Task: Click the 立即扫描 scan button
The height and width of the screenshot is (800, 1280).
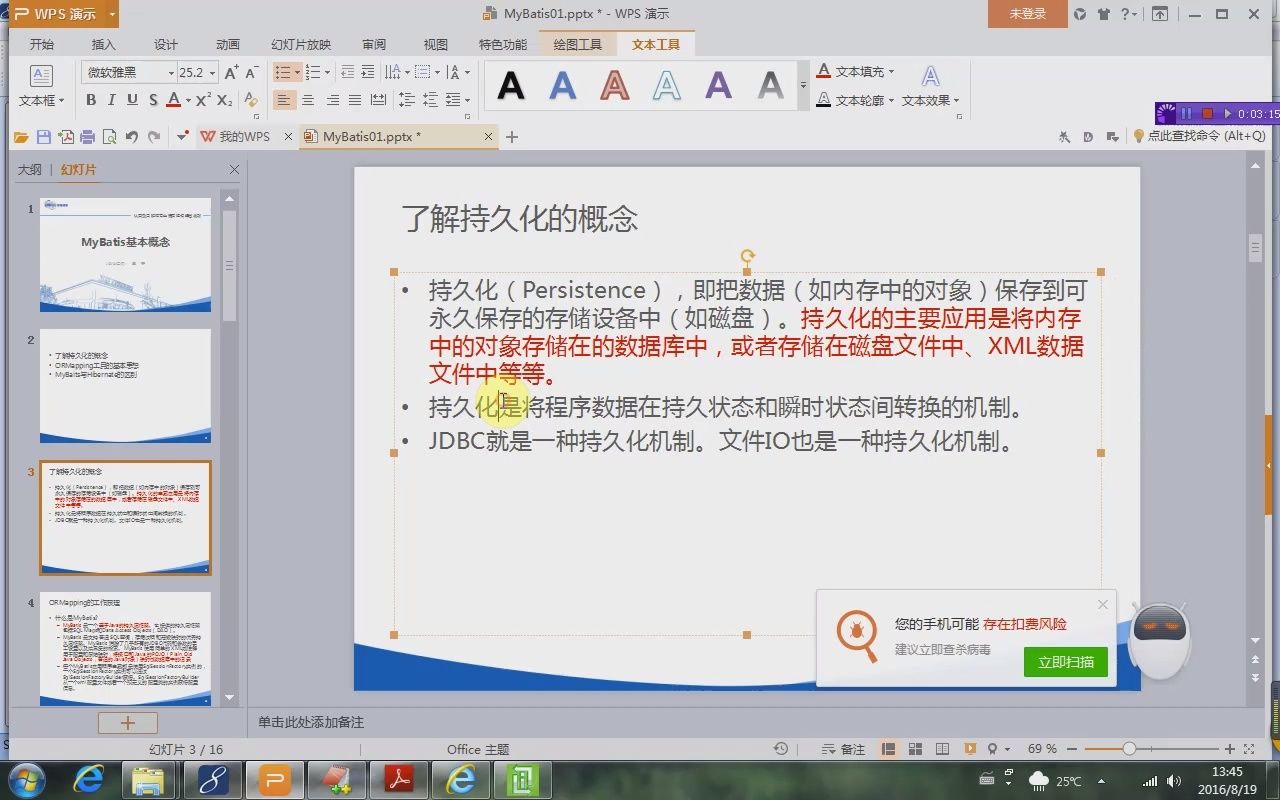Action: point(1065,662)
